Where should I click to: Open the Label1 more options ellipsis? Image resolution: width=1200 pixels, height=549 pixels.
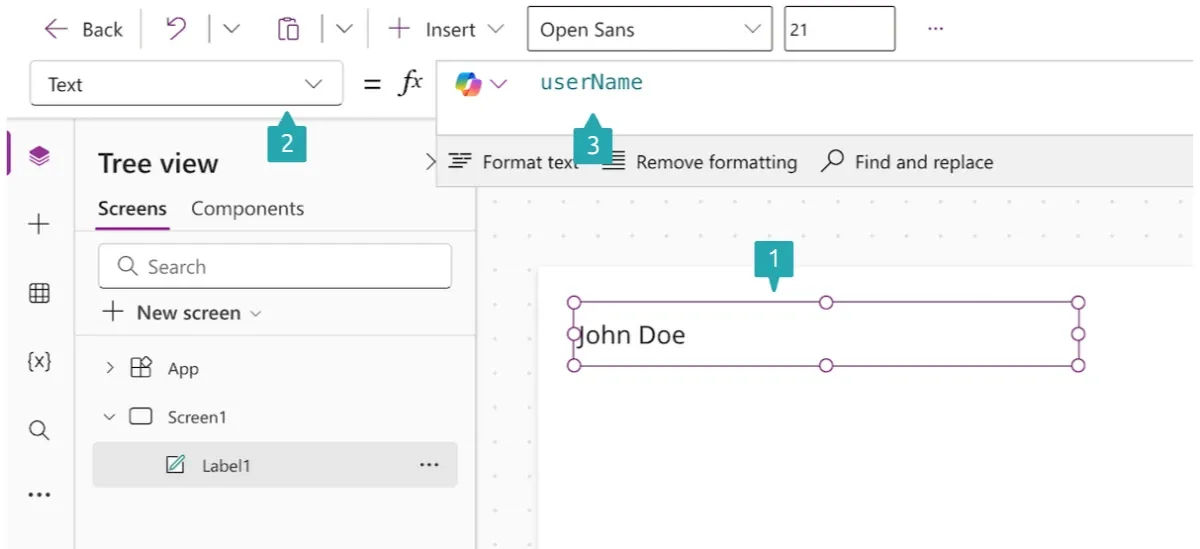pos(429,465)
